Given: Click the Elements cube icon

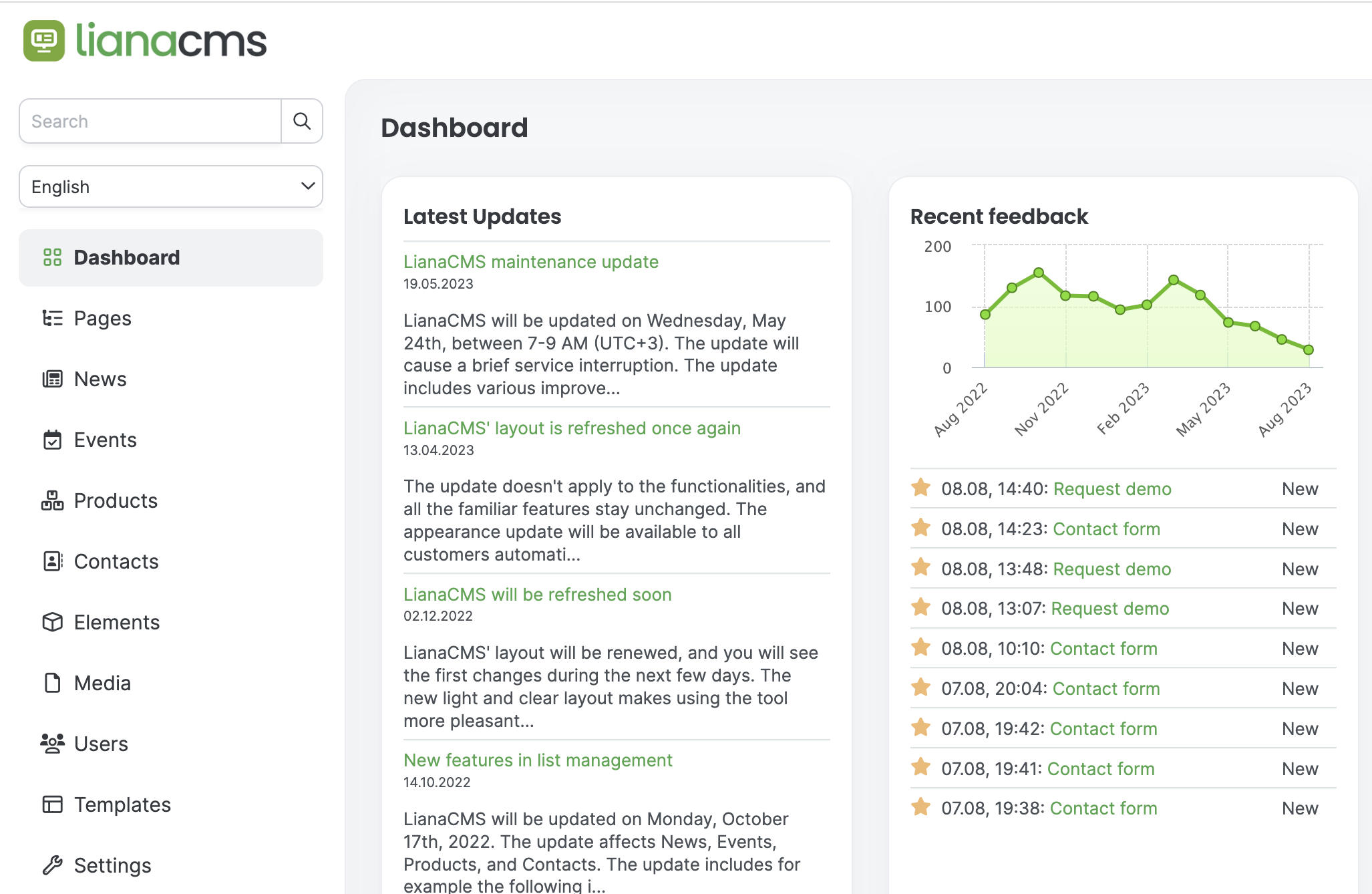Looking at the screenshot, I should 53,622.
